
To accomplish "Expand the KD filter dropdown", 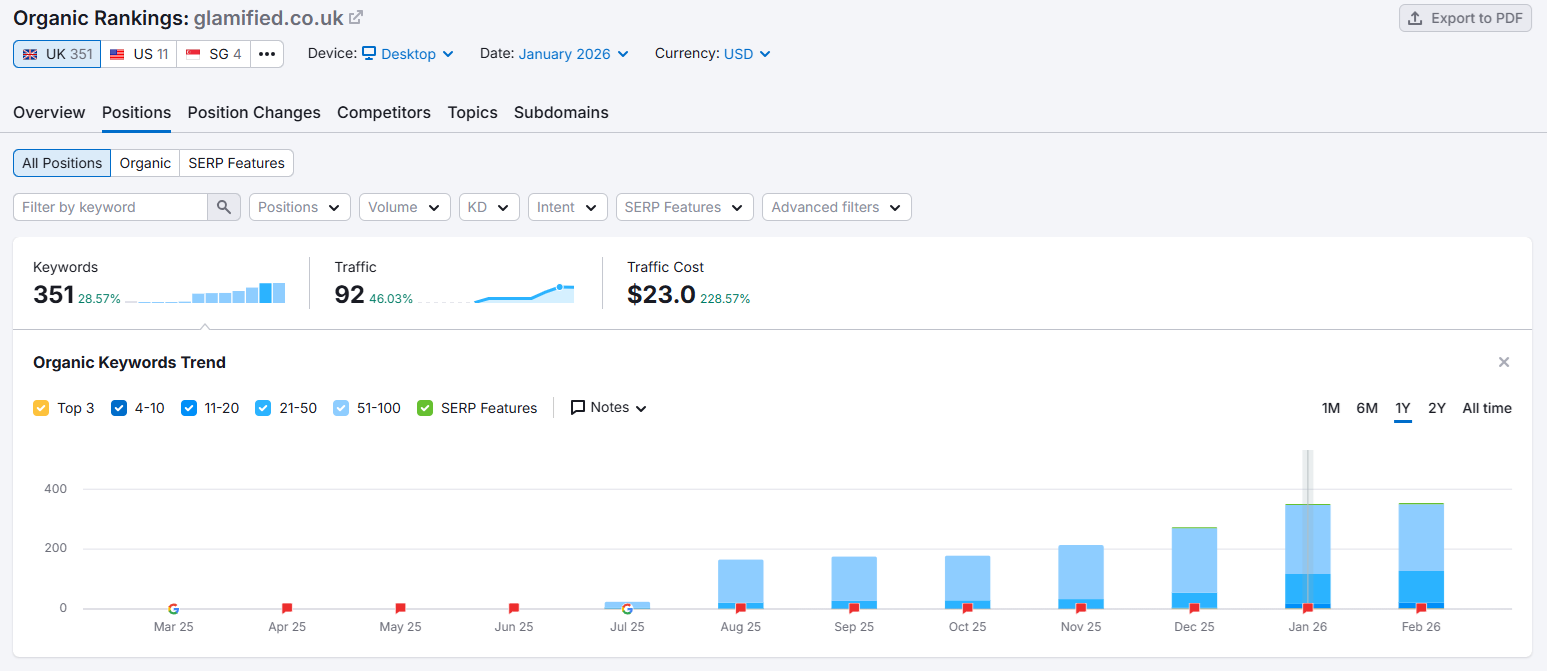I will pos(489,207).
